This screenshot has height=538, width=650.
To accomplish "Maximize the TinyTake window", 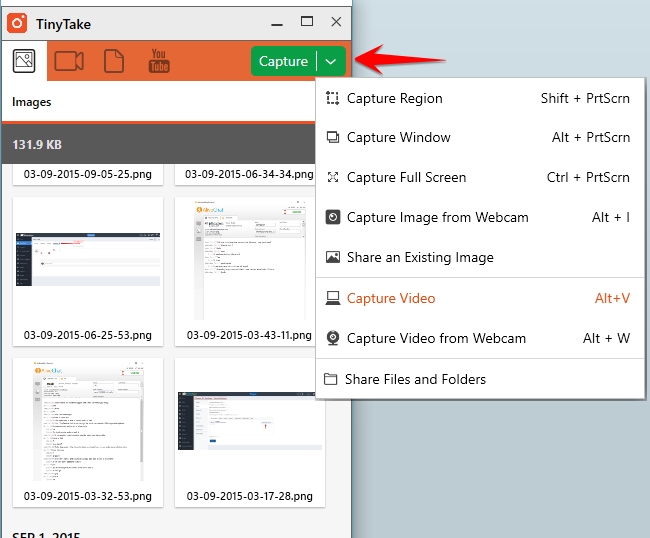I will pos(307,22).
